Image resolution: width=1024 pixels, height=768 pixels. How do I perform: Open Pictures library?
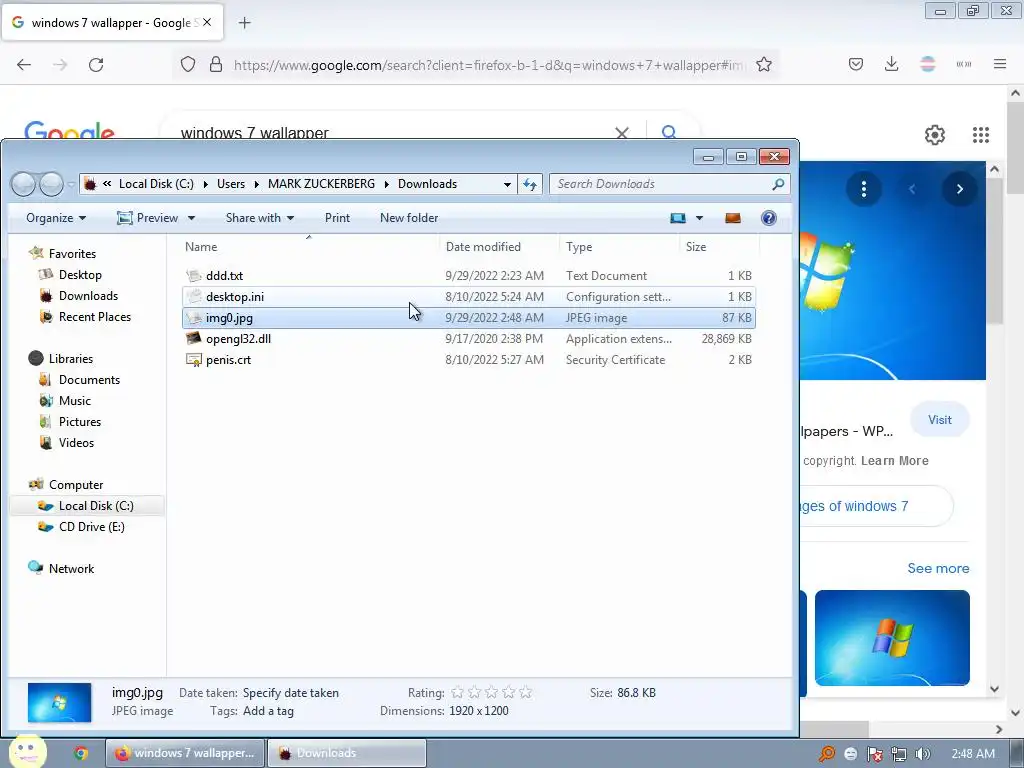tap(80, 422)
